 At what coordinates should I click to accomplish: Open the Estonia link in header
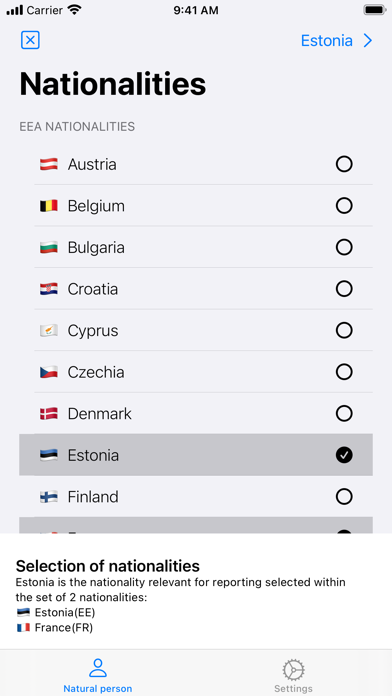(x=327, y=41)
